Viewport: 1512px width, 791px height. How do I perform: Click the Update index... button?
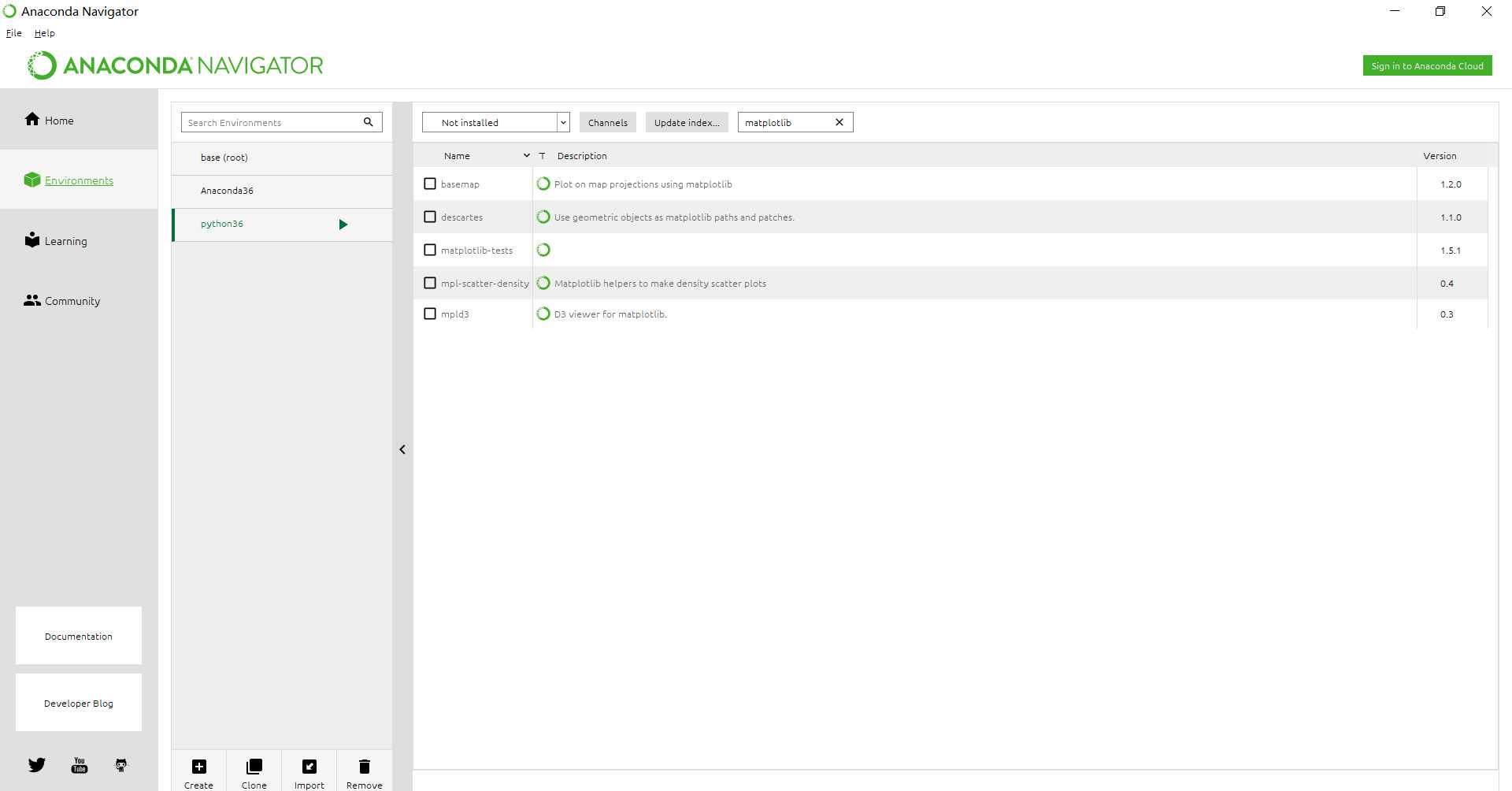click(687, 122)
